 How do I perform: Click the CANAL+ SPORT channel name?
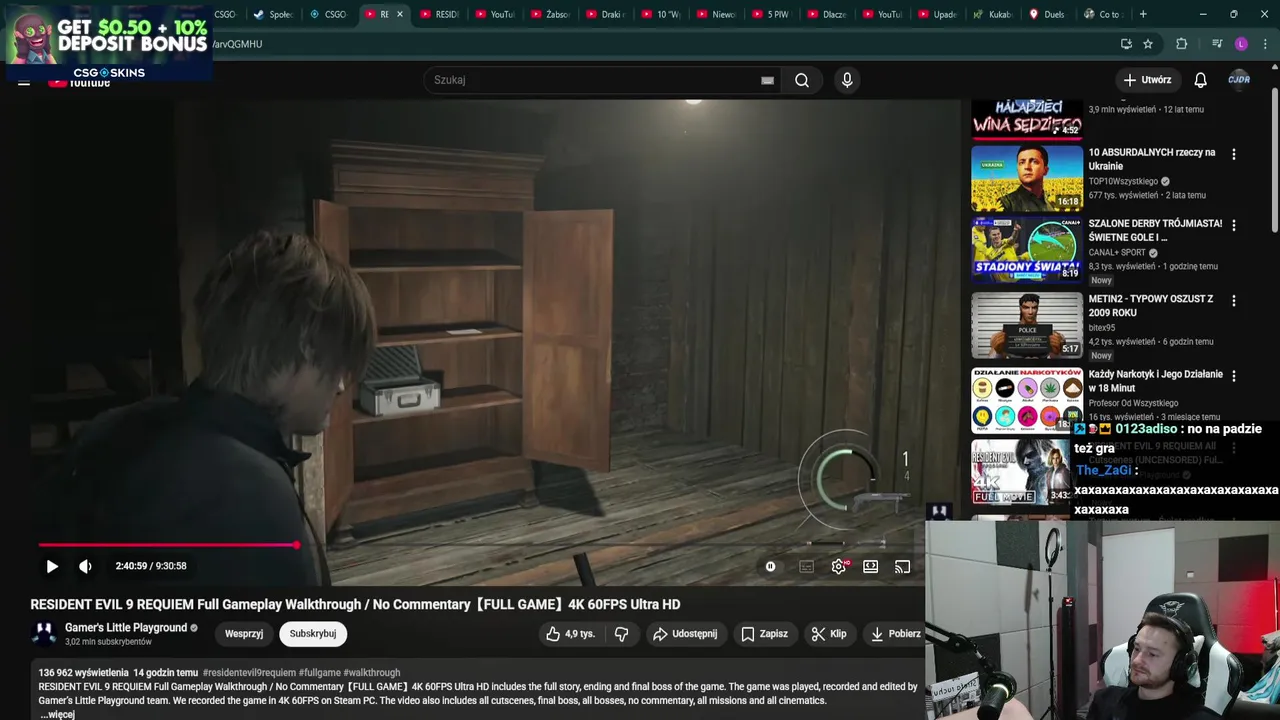click(1118, 252)
